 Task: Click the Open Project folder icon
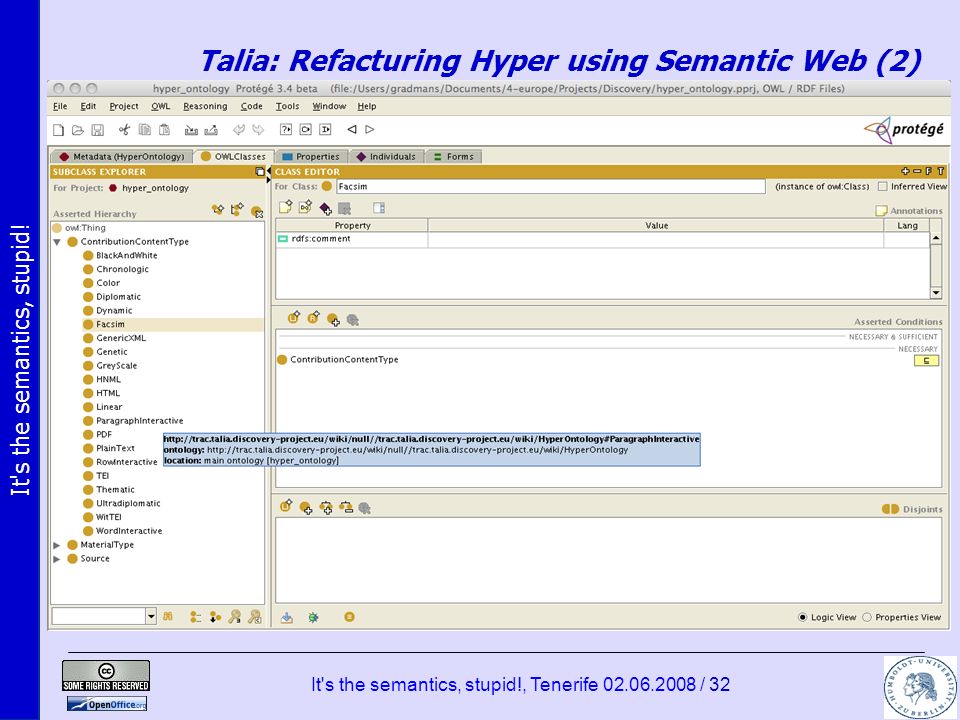[x=78, y=130]
